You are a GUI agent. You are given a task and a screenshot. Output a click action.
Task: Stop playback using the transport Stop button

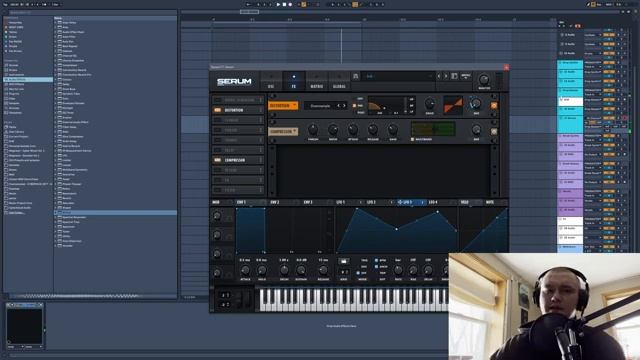284,4
